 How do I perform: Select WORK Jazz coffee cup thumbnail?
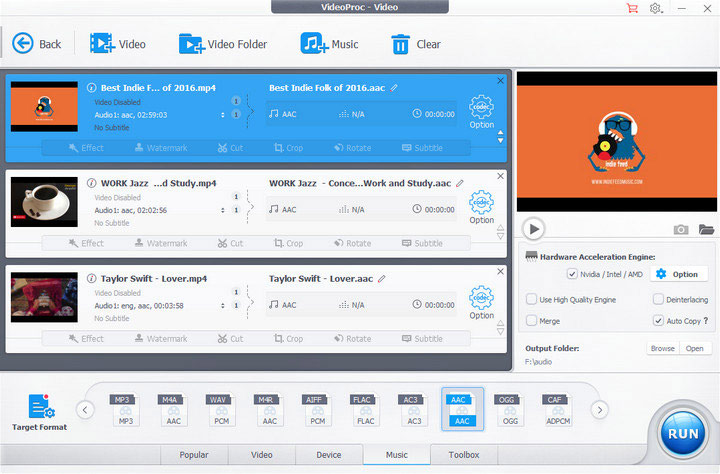pyautogui.click(x=44, y=202)
